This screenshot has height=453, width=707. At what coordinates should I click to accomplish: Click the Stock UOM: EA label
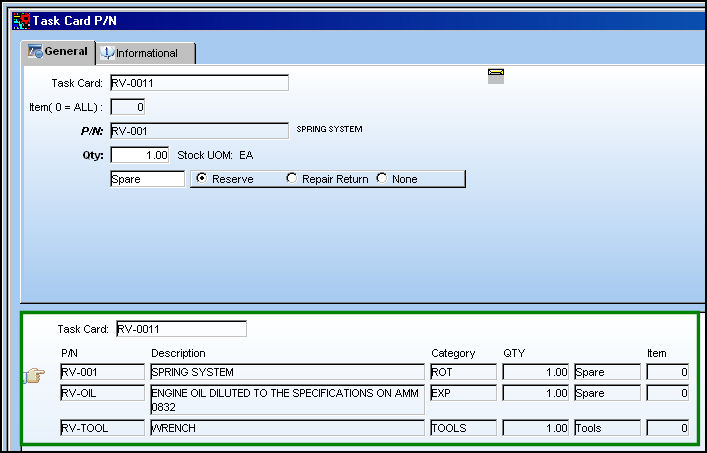[215, 156]
